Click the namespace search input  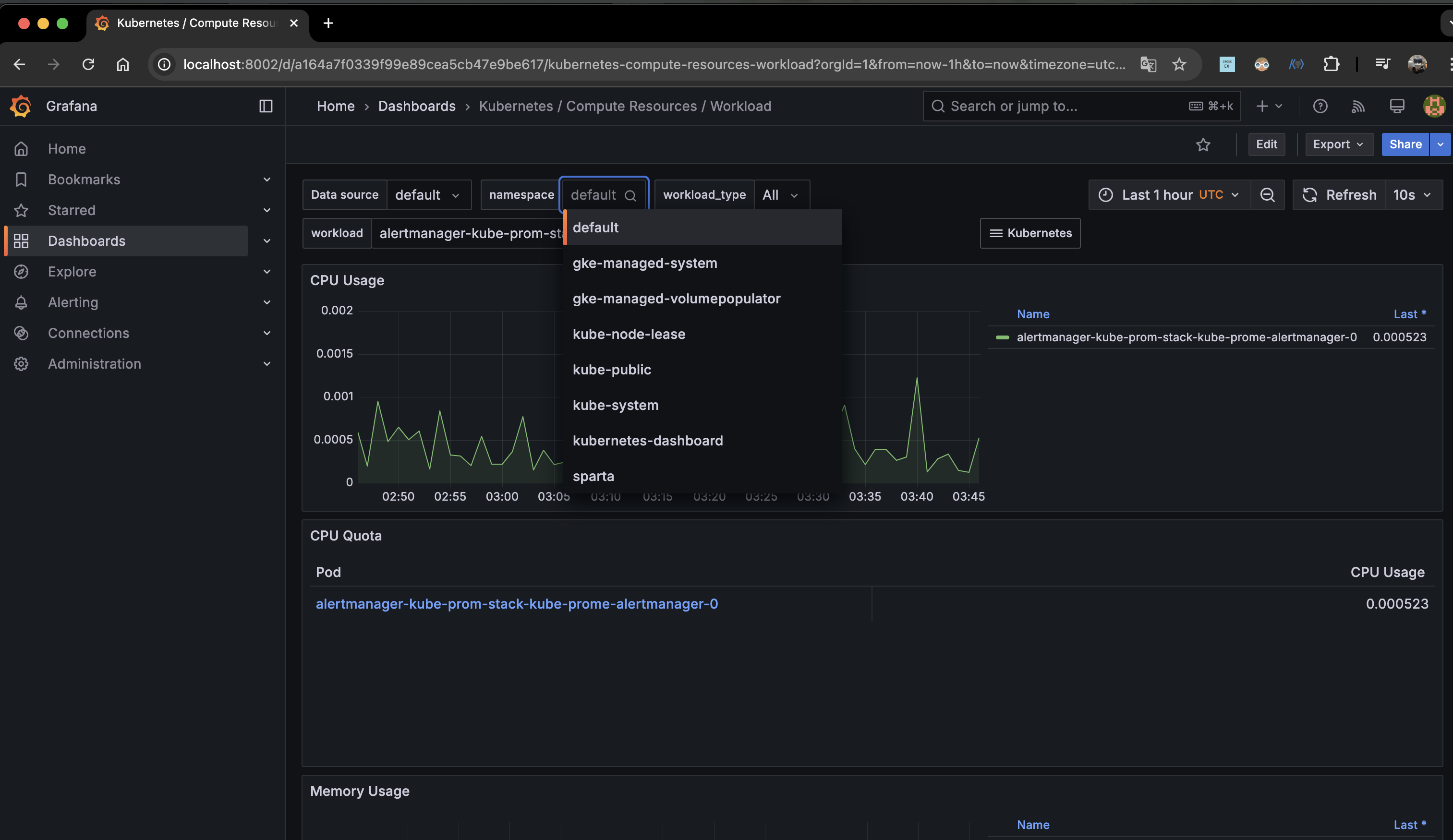tap(603, 195)
